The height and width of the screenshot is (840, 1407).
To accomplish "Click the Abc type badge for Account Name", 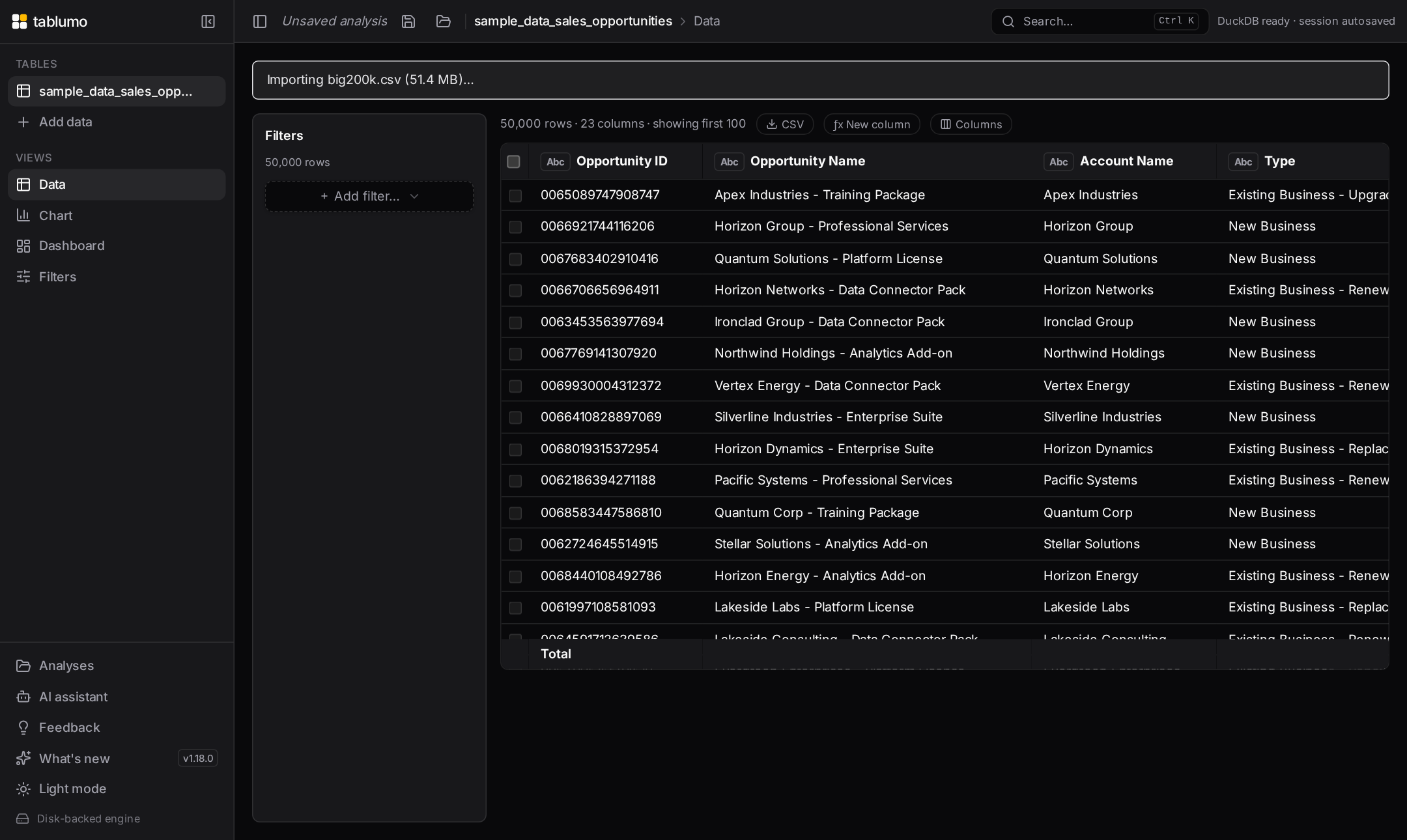I will (1059, 161).
